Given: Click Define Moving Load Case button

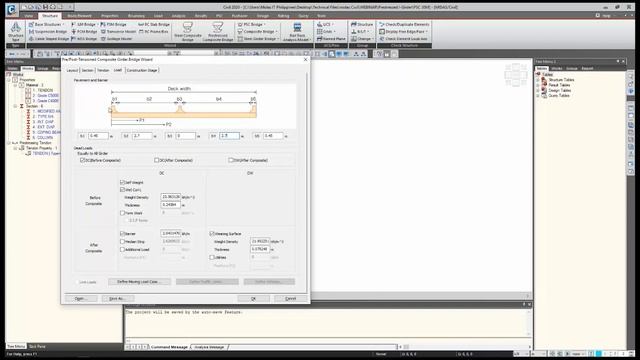Looking at the screenshot, I should tap(139, 282).
